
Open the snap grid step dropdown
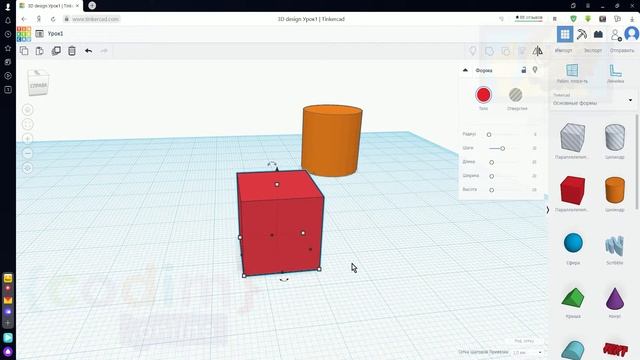[x=527, y=352]
